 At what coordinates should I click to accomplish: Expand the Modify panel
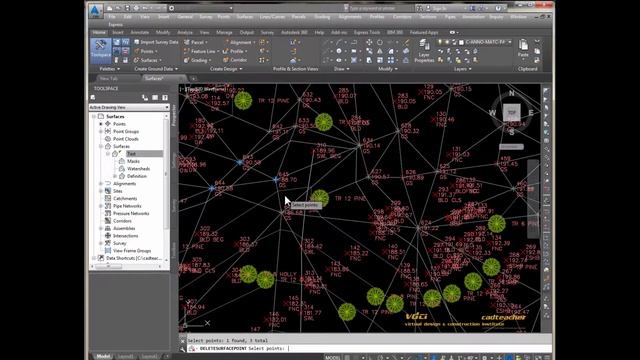coord(387,69)
